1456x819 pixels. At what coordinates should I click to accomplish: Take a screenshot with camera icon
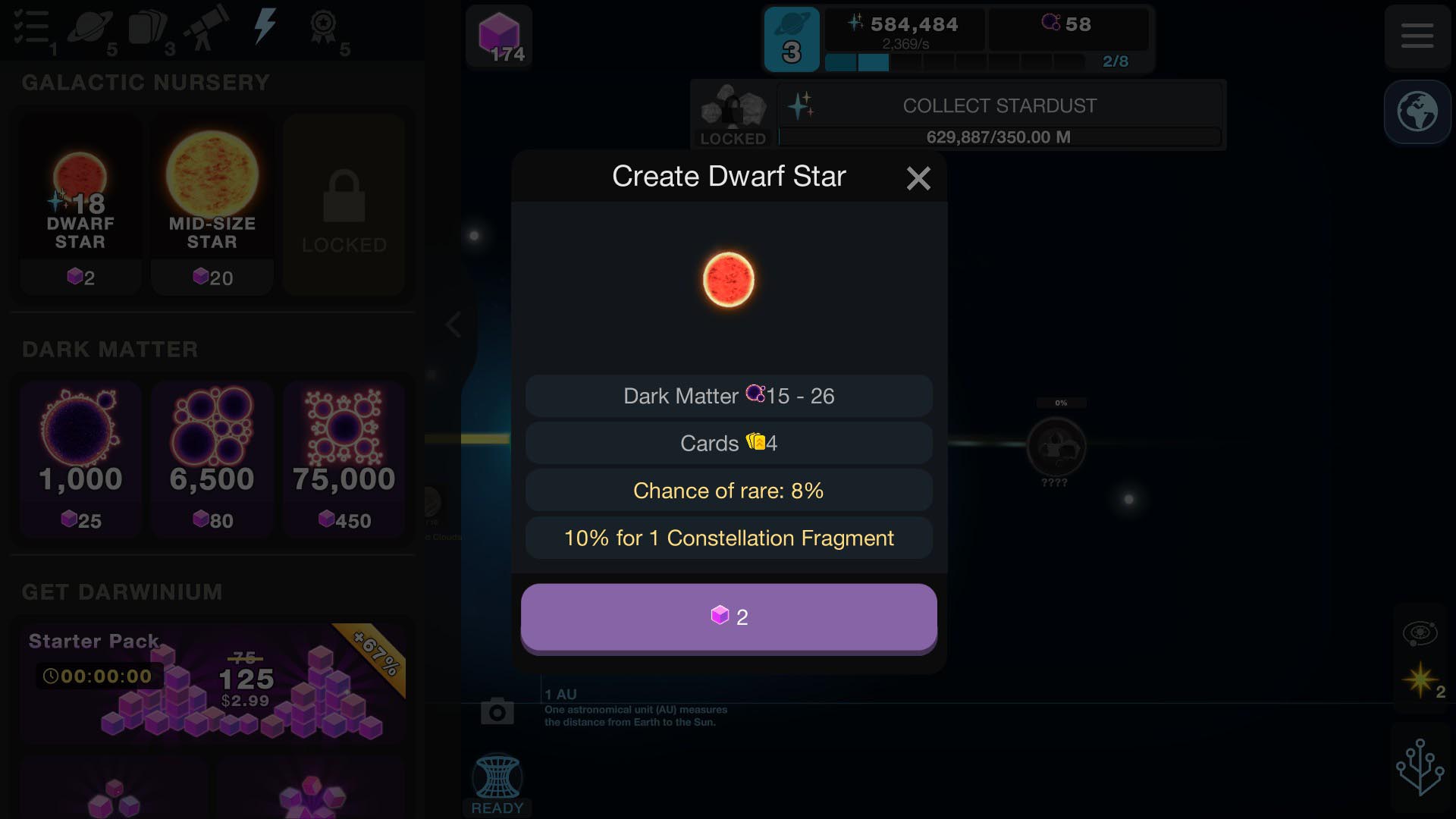click(x=497, y=711)
